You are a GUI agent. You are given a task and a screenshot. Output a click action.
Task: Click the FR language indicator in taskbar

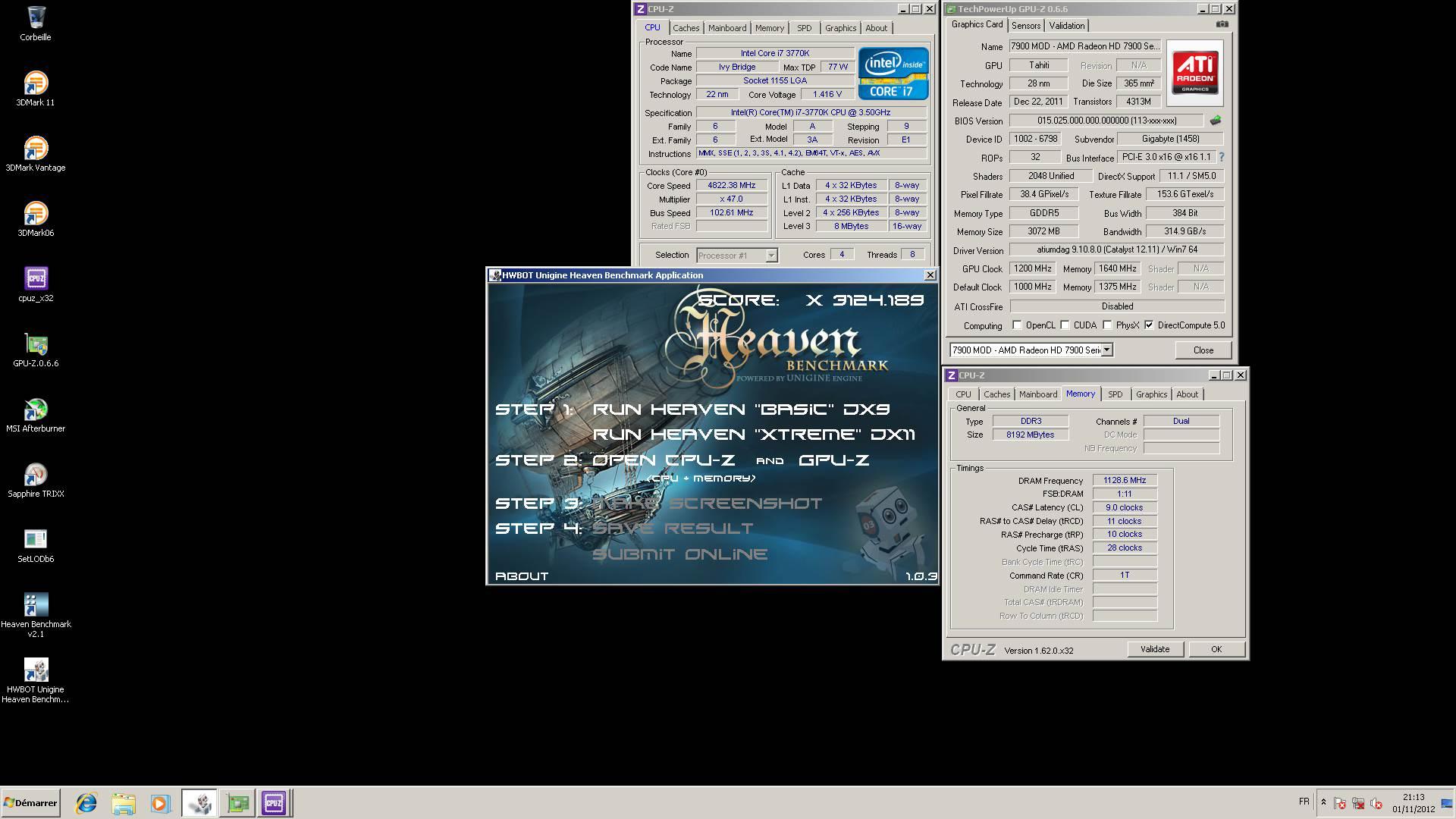(1304, 802)
